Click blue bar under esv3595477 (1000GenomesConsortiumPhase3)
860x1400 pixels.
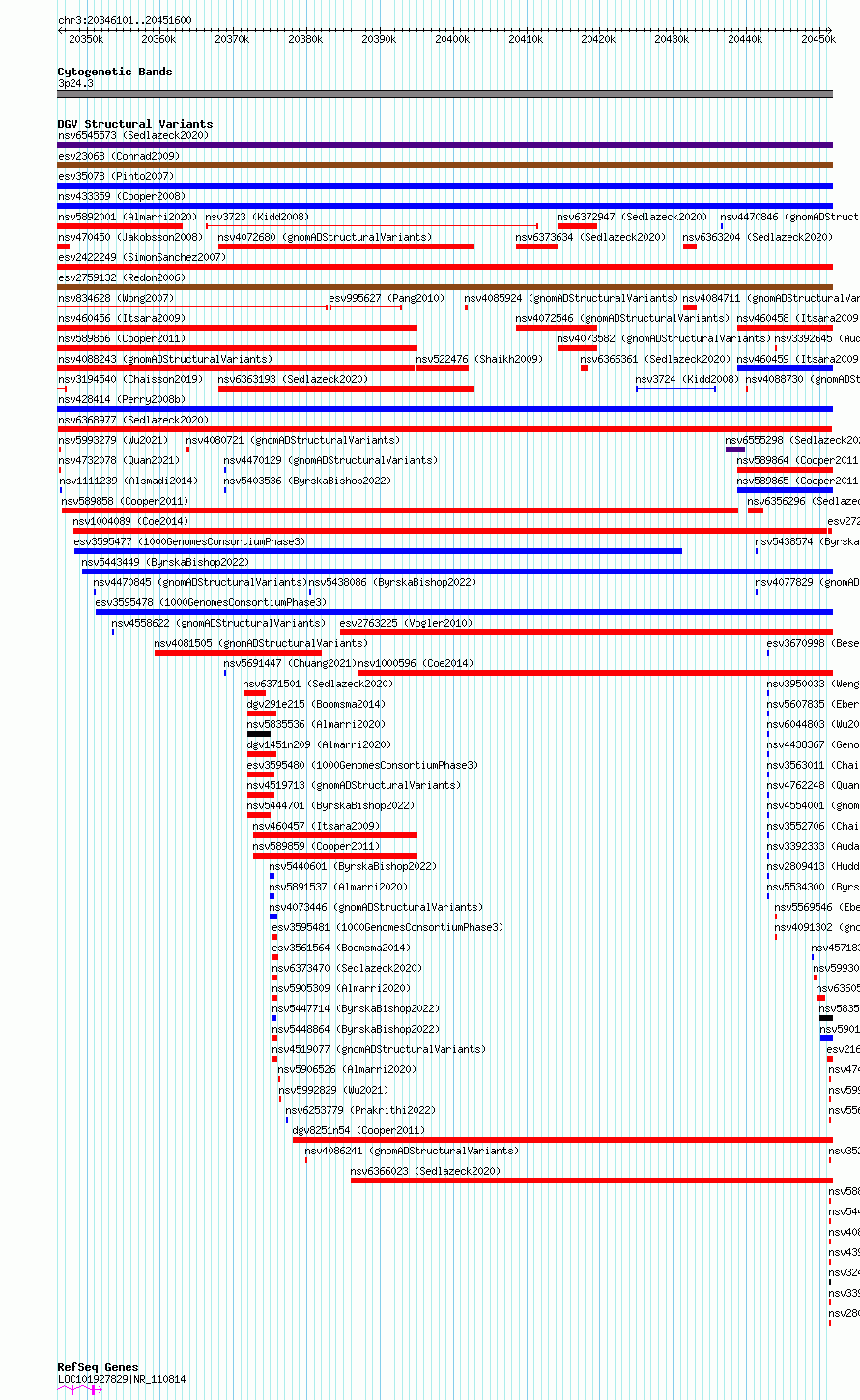(378, 551)
